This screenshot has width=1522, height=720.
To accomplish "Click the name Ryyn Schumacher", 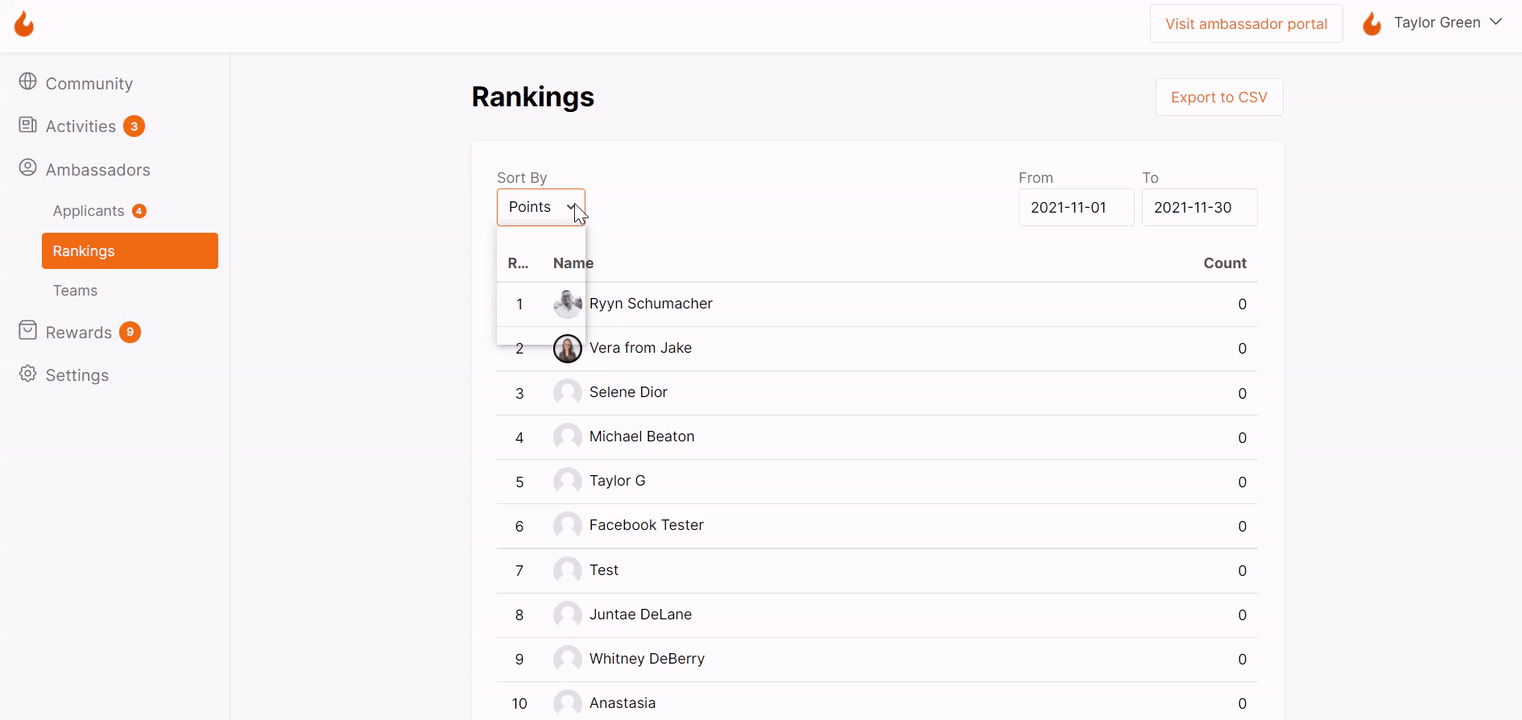I will pyautogui.click(x=651, y=304).
